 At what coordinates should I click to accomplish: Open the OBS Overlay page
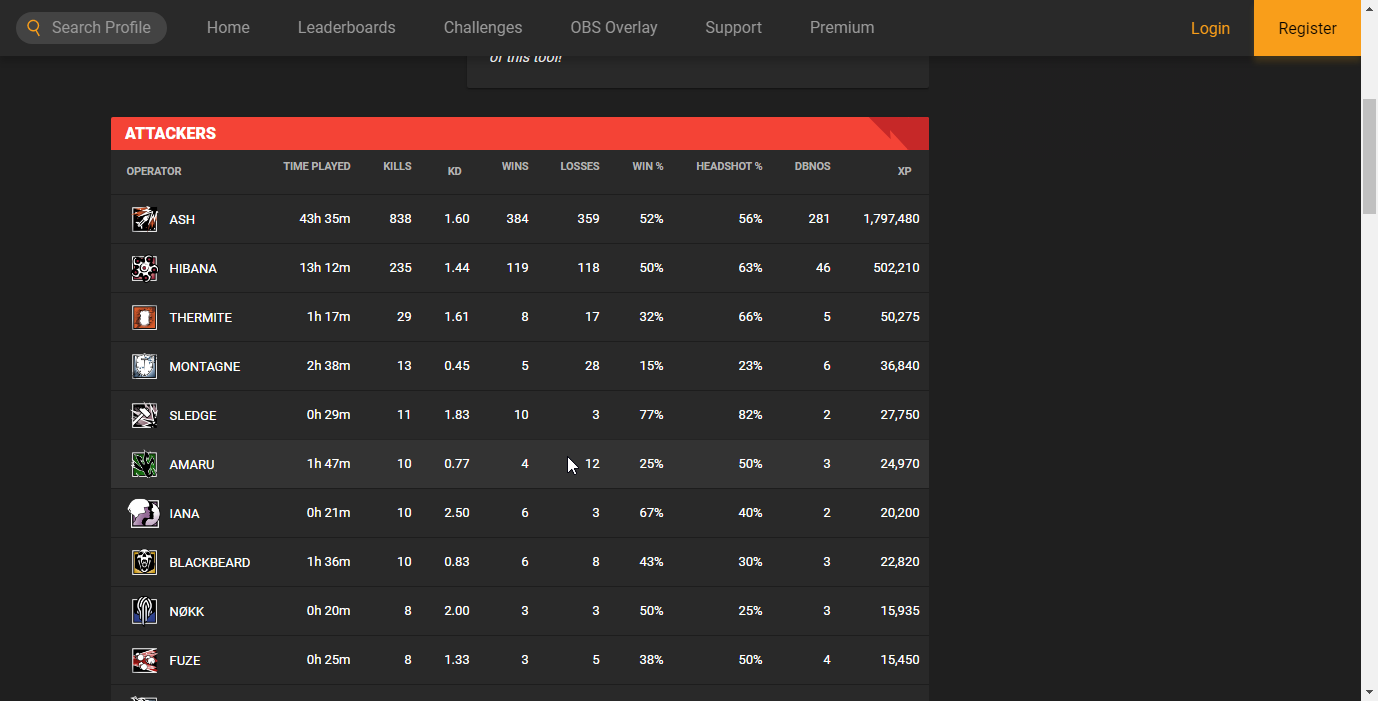click(x=614, y=28)
